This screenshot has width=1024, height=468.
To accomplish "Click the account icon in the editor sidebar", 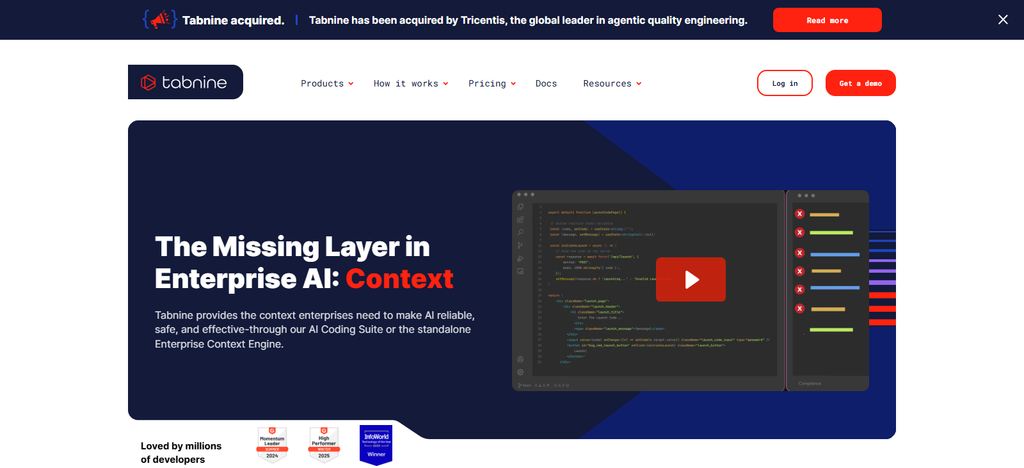I will 520,359.
